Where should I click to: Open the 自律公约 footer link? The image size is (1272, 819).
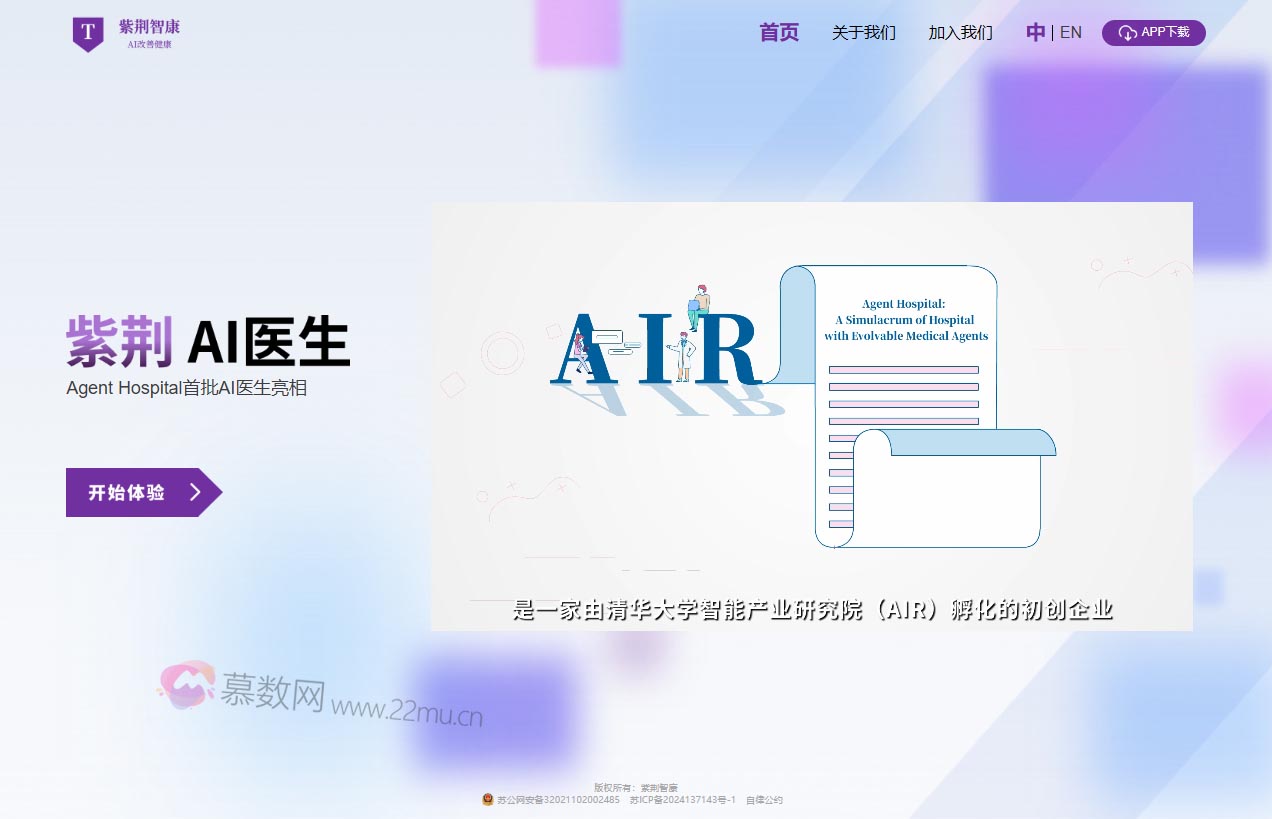[764, 800]
